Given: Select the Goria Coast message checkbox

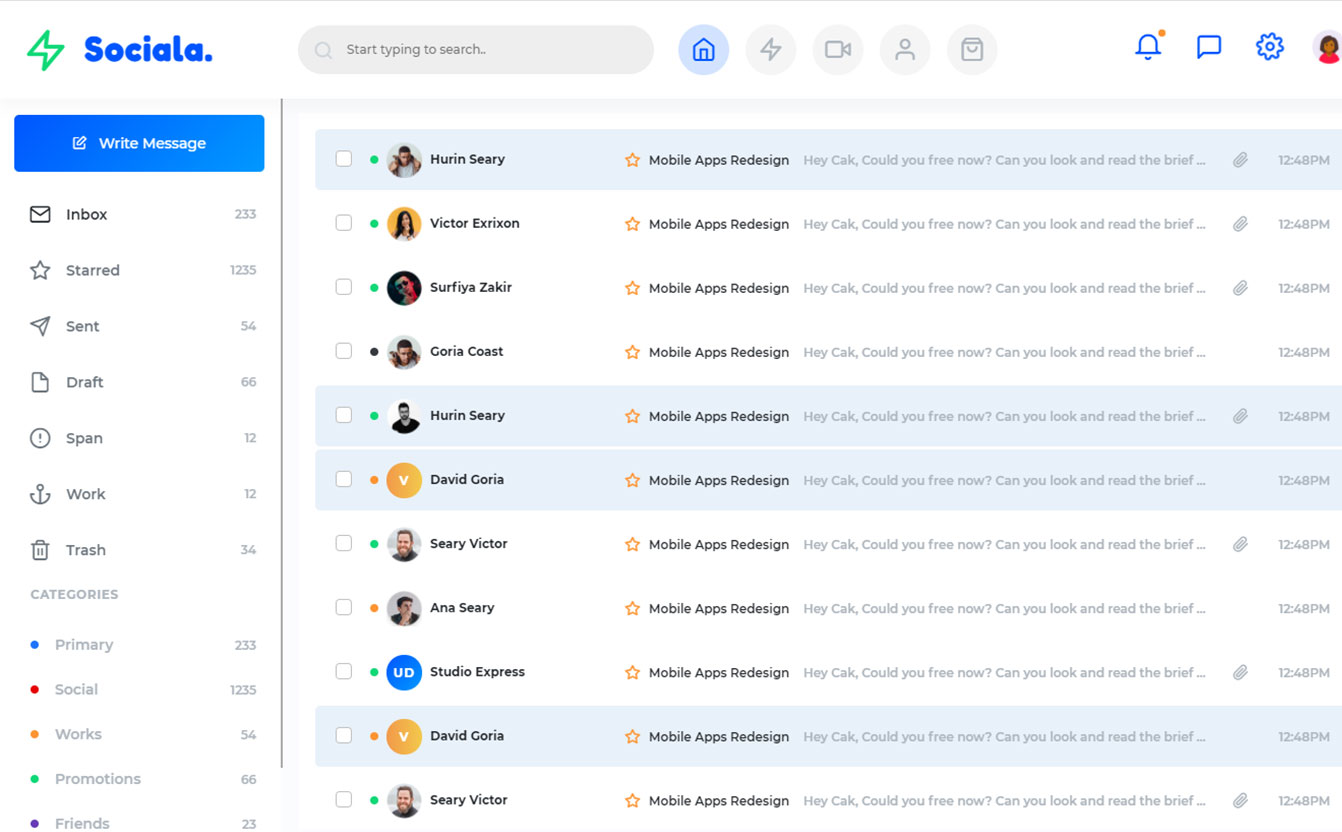Looking at the screenshot, I should tap(344, 351).
